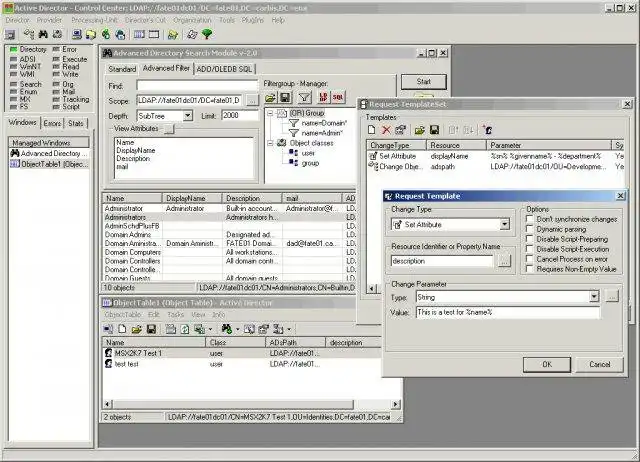Select 'MSX2K7 Test 1' row in ObjectTable

[241, 353]
